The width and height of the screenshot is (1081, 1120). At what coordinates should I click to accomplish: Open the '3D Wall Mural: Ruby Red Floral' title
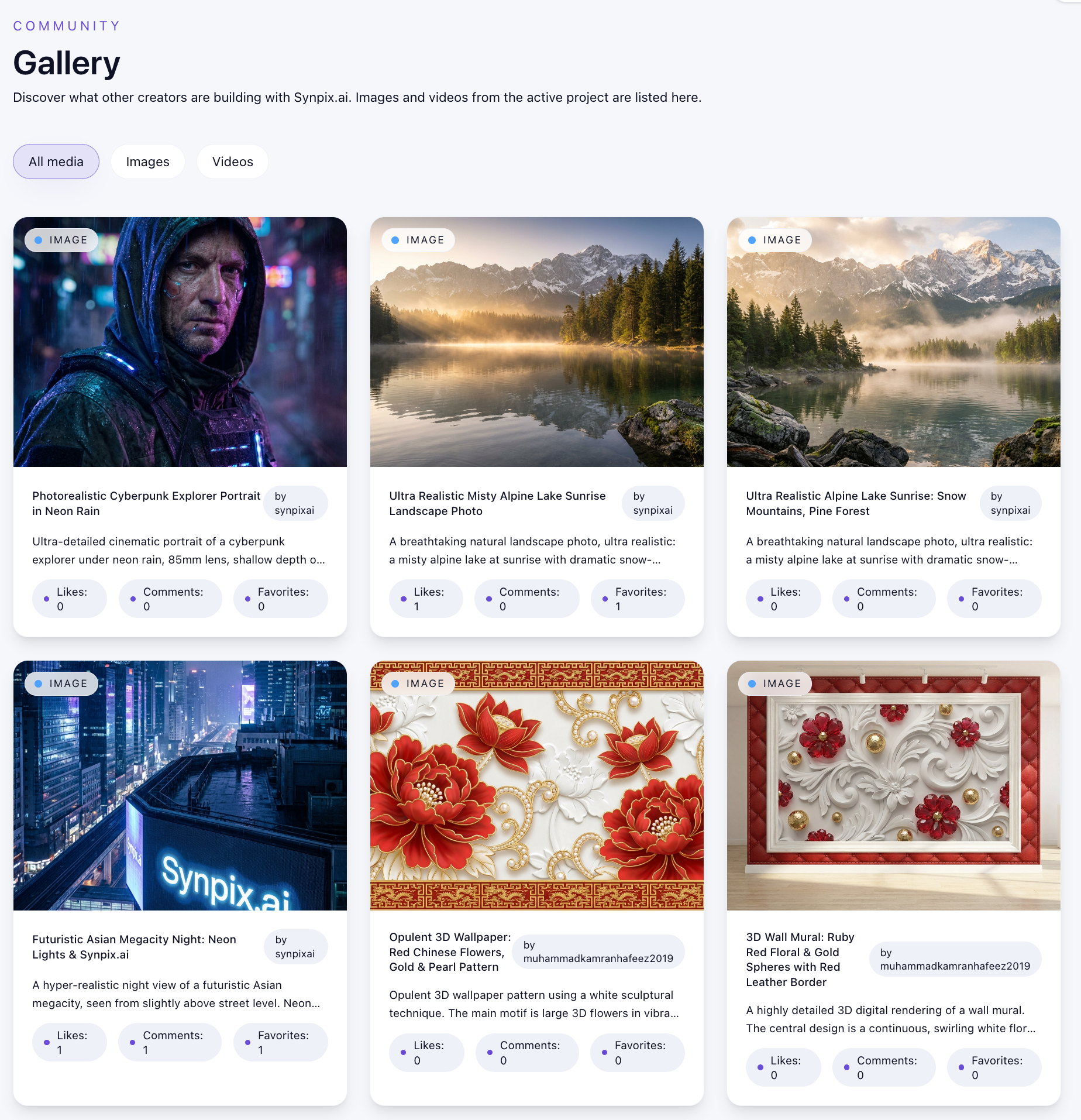[x=800, y=960]
